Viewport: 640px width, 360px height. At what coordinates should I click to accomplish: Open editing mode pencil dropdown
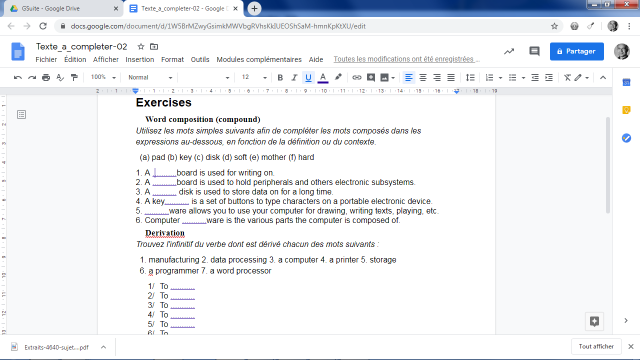click(582, 78)
